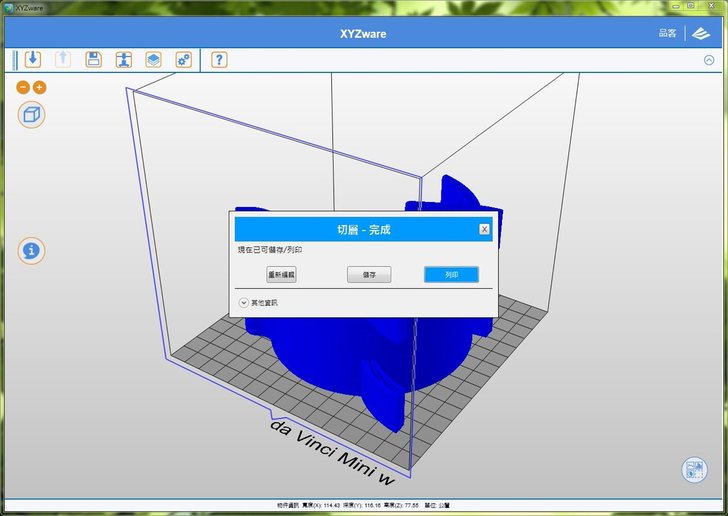
Task: Collapse the toolbar with the chevron arrow
Action: pyautogui.click(x=709, y=60)
